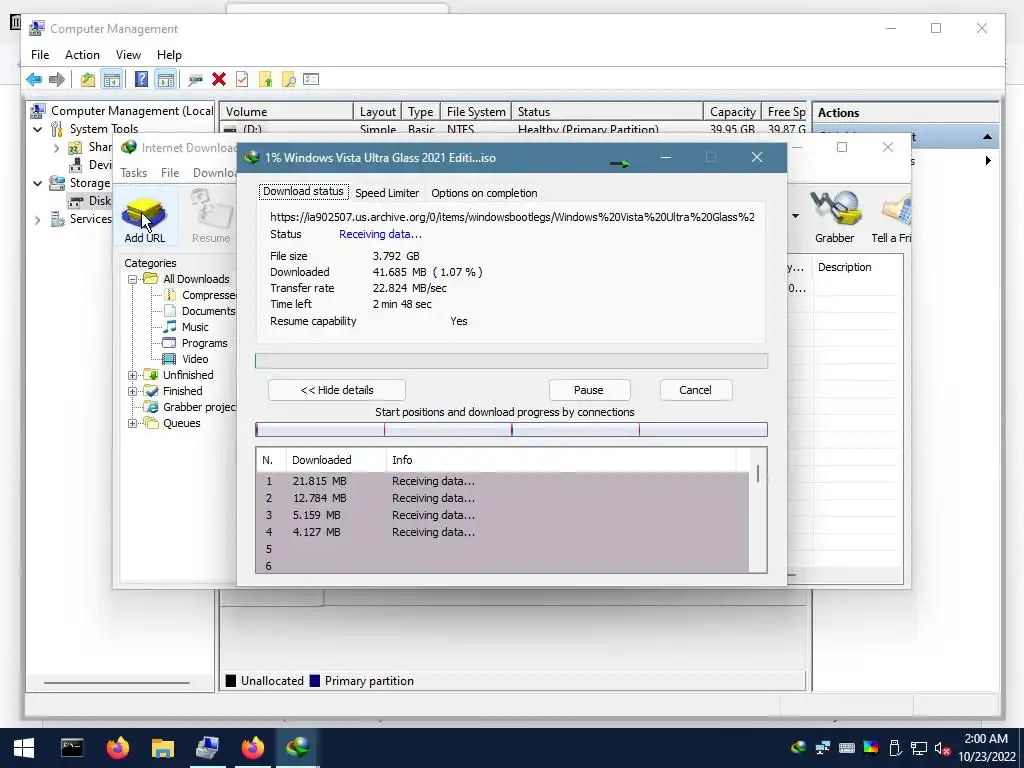
Task: Click the folder with magnifier toolbar icon
Action: (289, 80)
